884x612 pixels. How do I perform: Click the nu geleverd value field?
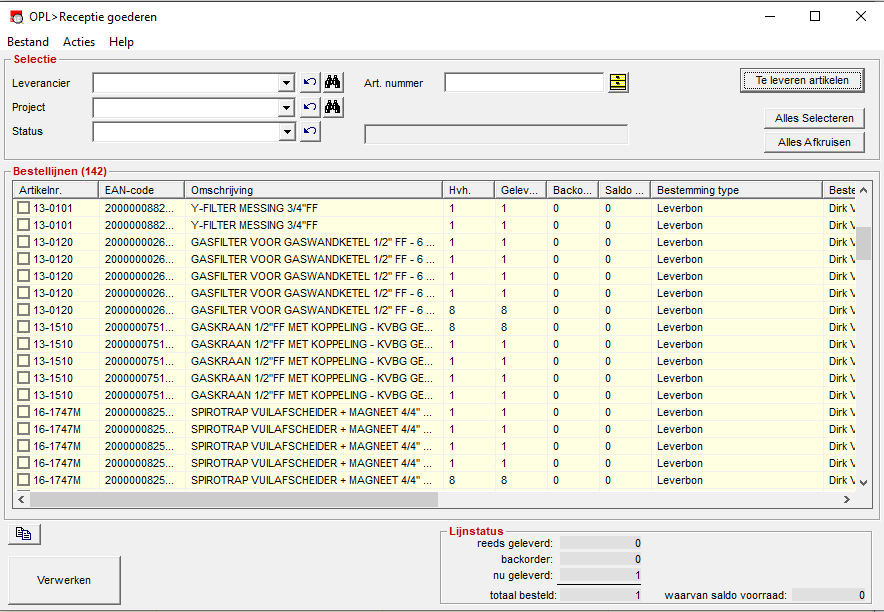click(x=601, y=575)
